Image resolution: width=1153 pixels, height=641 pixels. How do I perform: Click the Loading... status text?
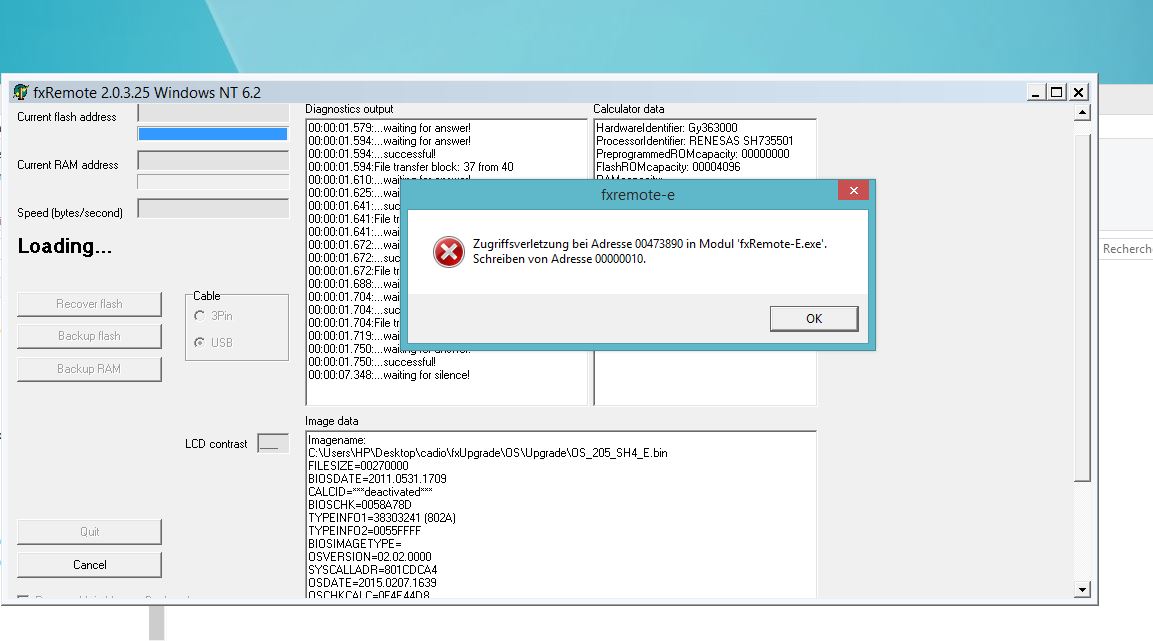pyautogui.click(x=65, y=246)
